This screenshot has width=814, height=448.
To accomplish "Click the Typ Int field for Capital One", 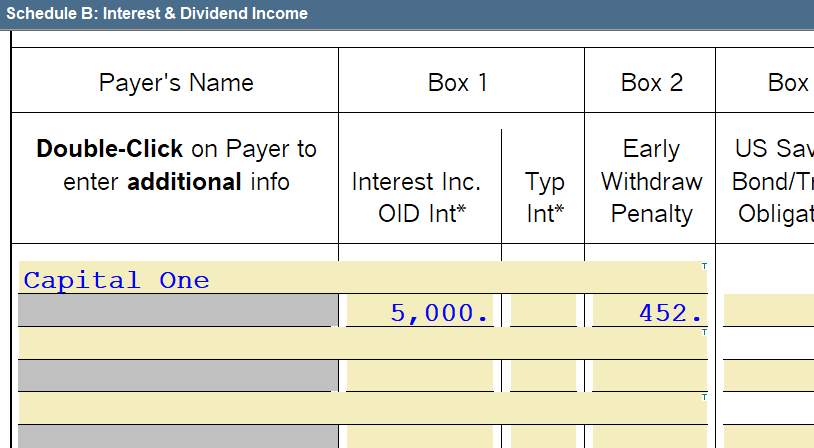I will point(543,313).
